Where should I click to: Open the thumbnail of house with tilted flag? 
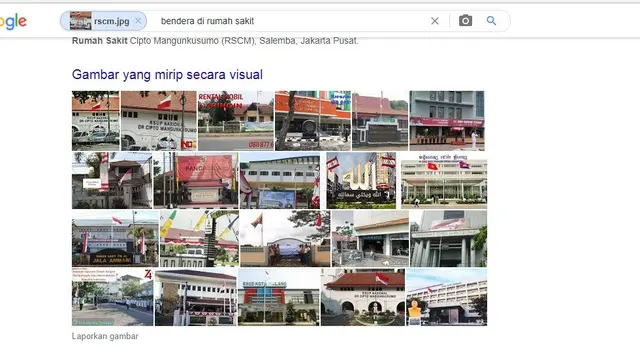tap(112, 180)
